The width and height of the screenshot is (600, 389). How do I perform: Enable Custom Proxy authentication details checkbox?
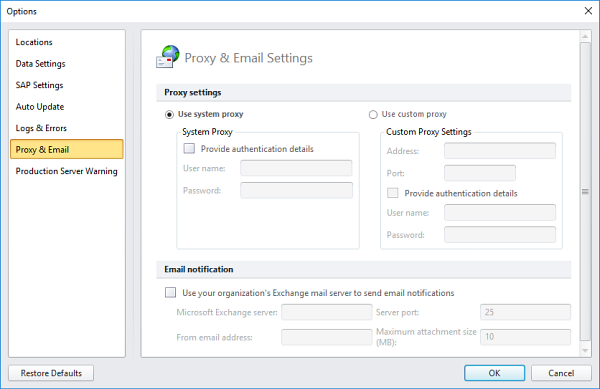tap(393, 193)
